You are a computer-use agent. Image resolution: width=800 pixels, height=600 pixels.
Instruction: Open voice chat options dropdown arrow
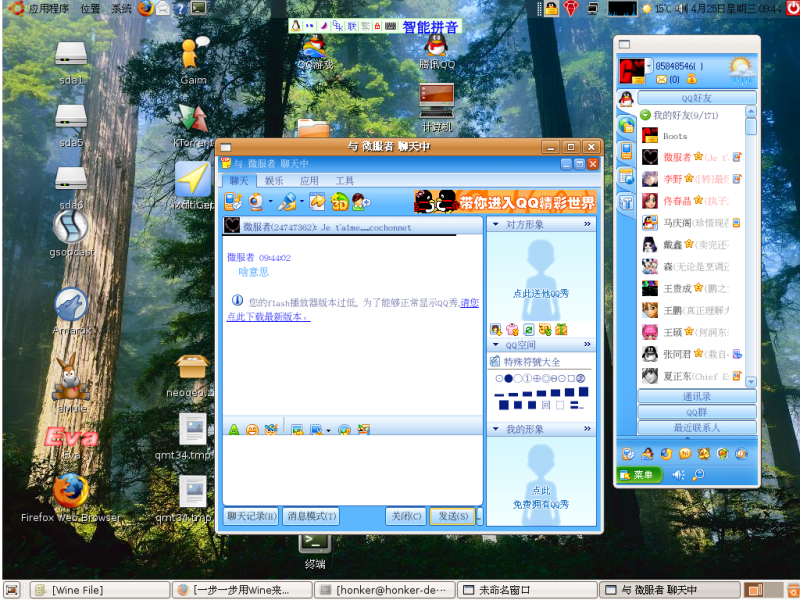point(302,202)
